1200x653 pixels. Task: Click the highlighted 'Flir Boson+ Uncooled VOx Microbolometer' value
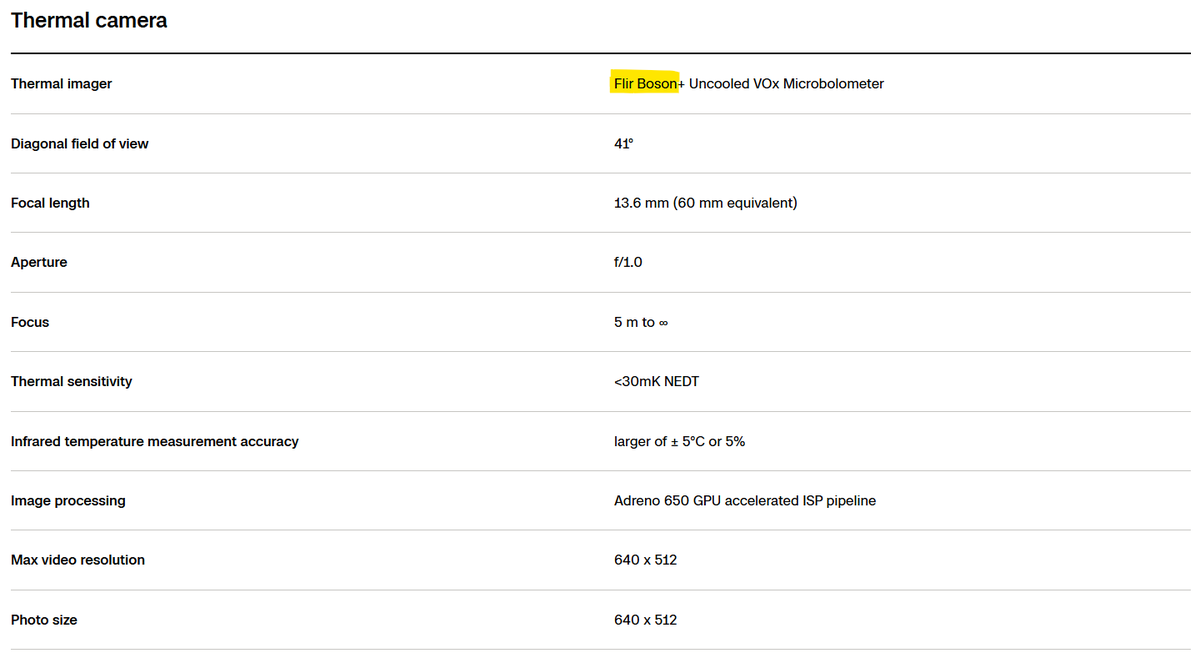[x=749, y=84]
